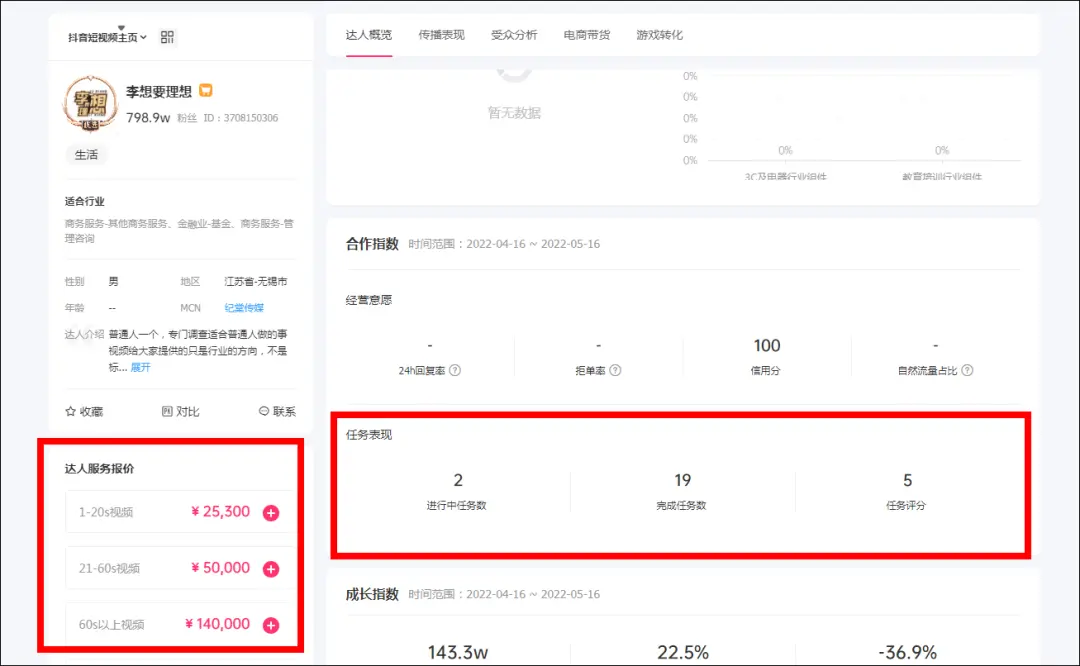Image resolution: width=1080 pixels, height=666 pixels.
Task: Switch to 受众分析 tab
Action: [514, 35]
